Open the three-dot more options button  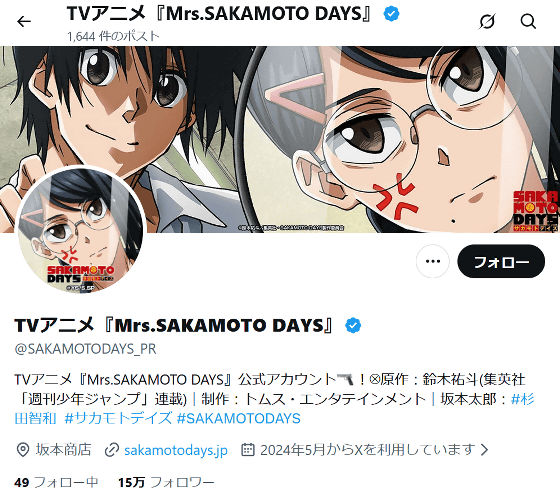click(x=433, y=261)
